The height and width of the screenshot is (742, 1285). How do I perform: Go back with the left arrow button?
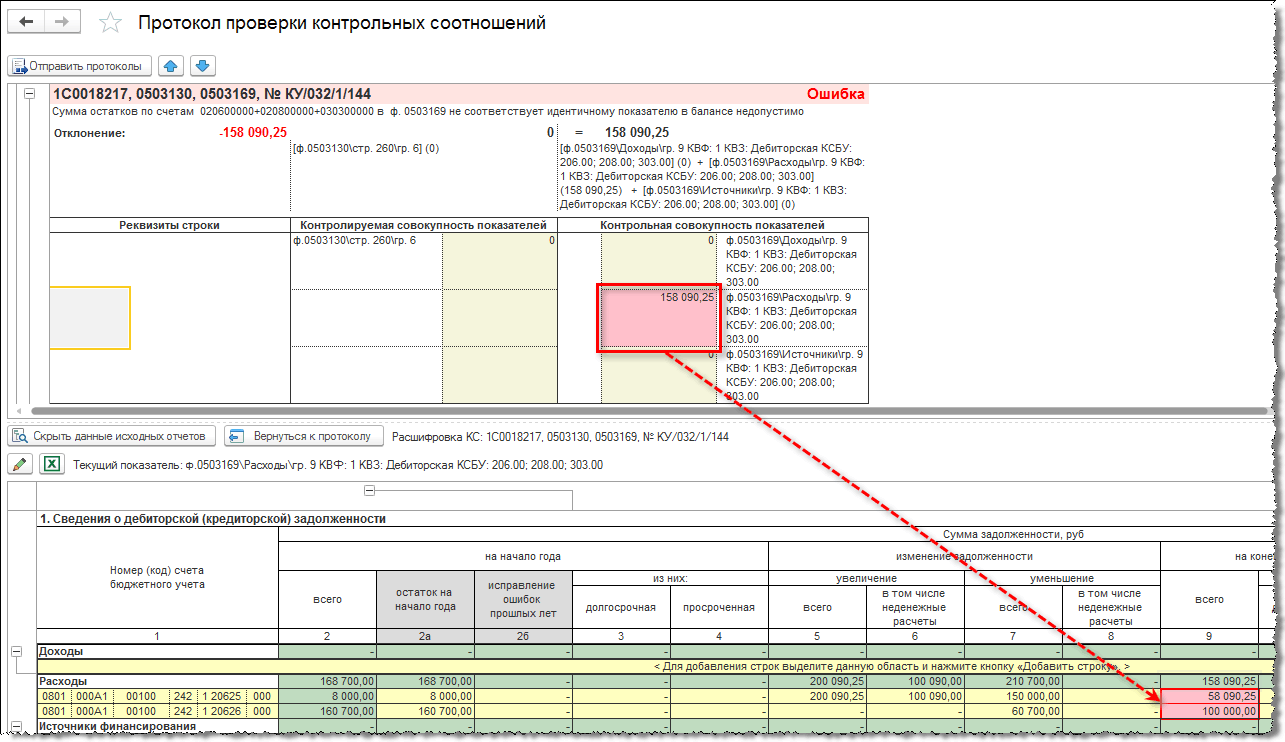pyautogui.click(x=27, y=22)
